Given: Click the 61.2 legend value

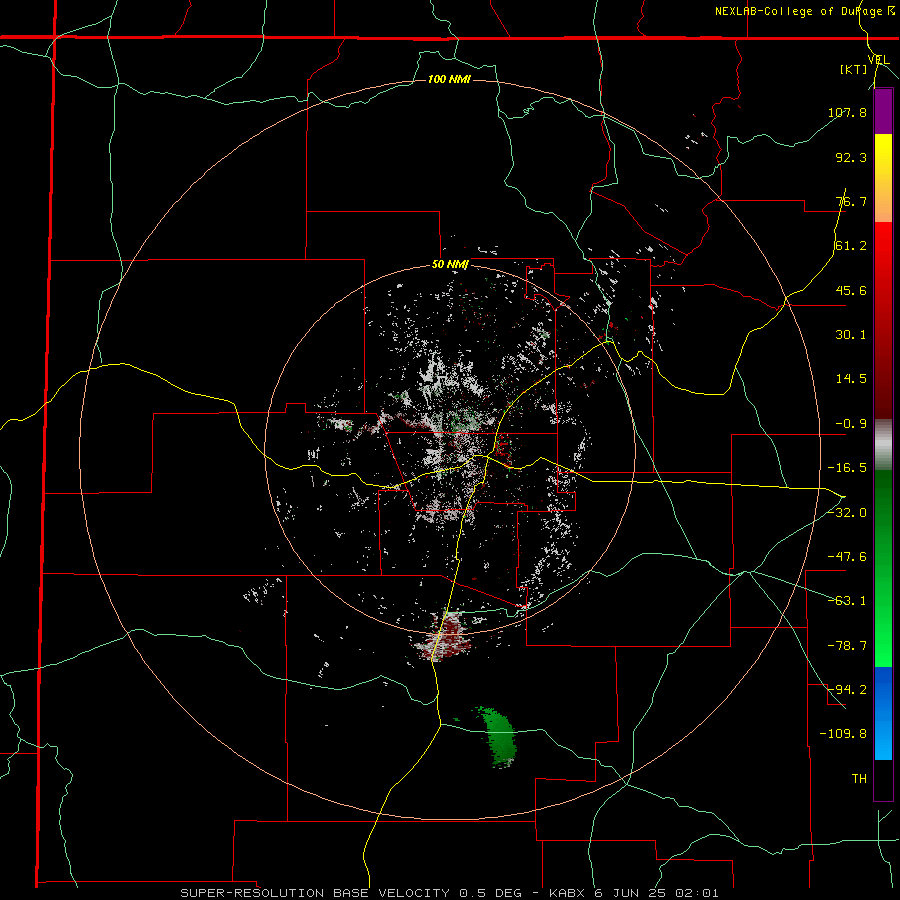Looking at the screenshot, I should click(x=851, y=246).
